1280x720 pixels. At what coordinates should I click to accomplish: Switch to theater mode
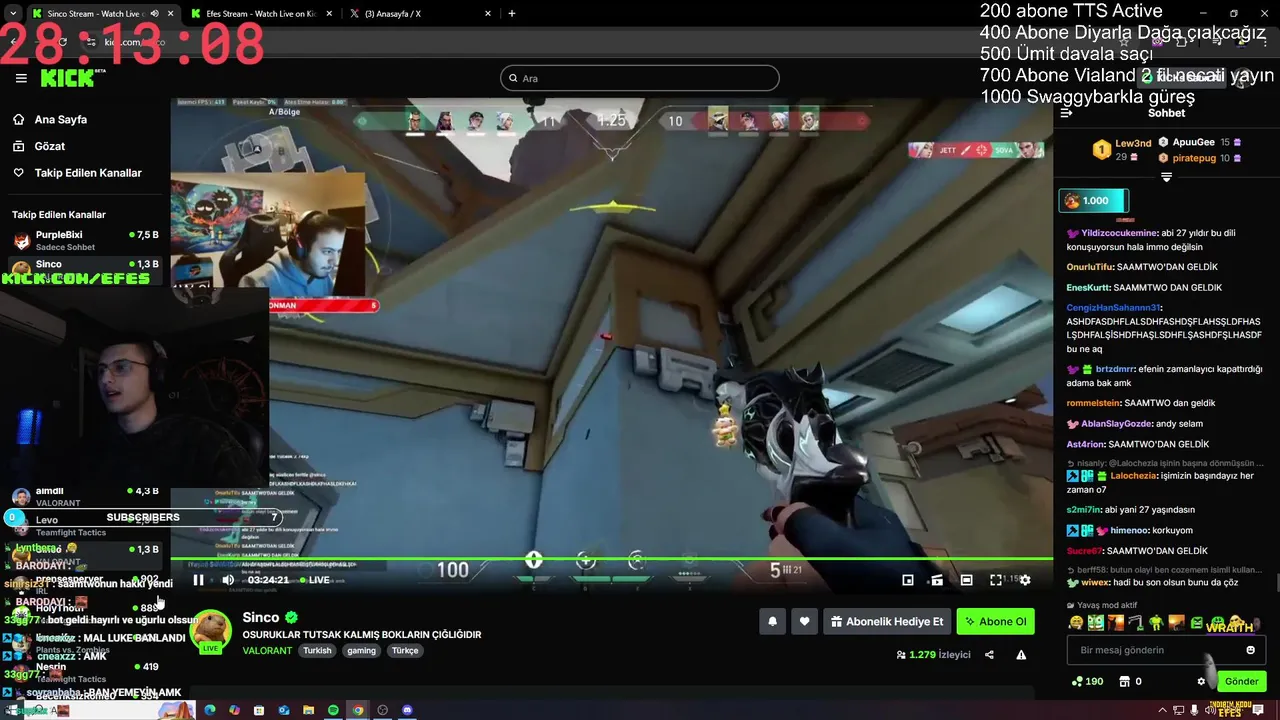pos(966,580)
